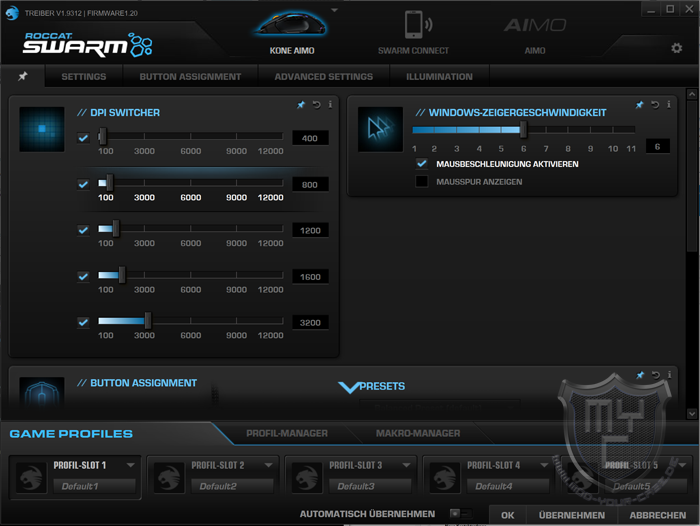700x526 pixels.
Task: Toggle the 1600 DPI level checkbox
Action: pos(83,276)
